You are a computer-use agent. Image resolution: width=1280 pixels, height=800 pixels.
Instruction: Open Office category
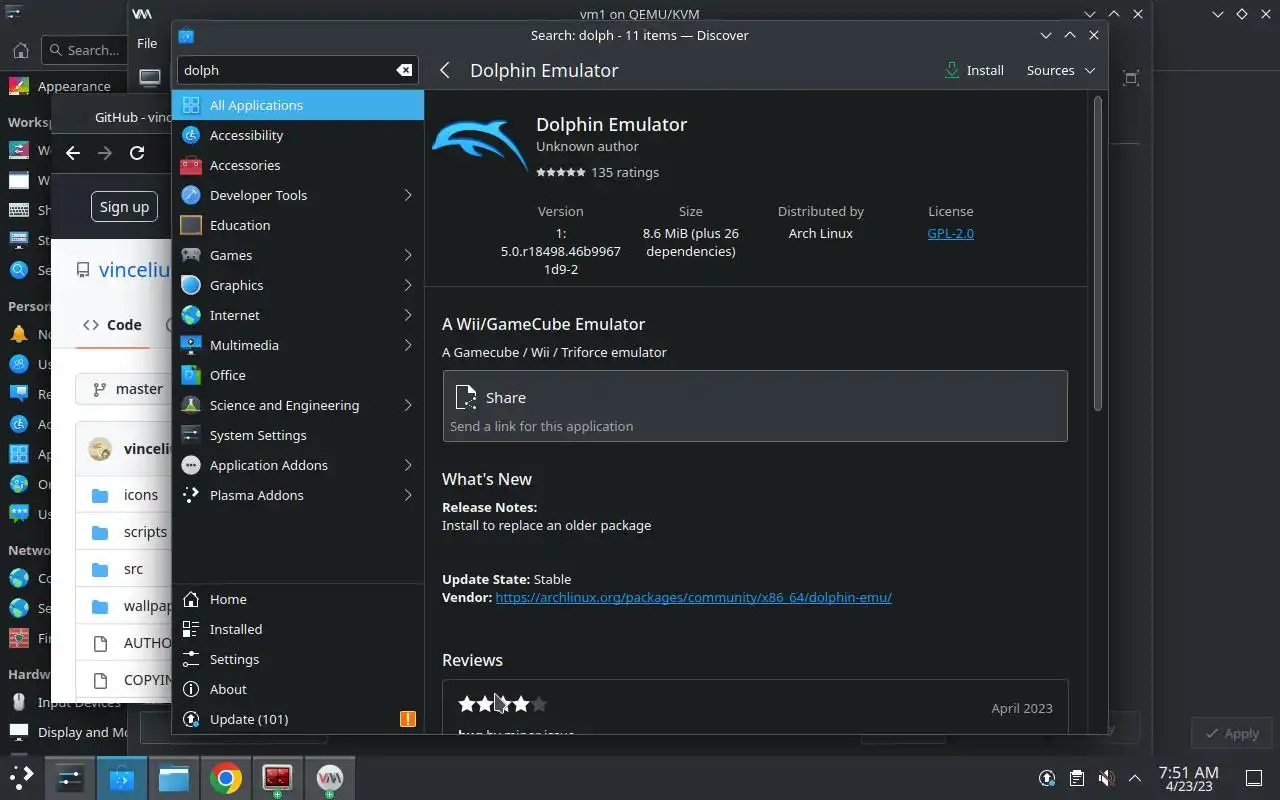(298, 375)
